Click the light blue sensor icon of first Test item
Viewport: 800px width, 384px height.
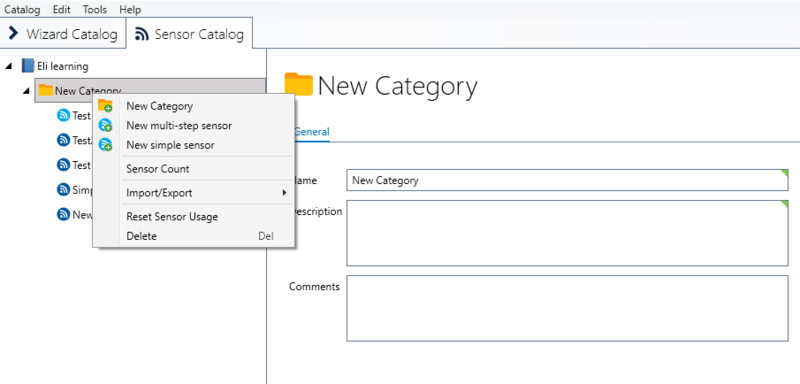(x=63, y=115)
